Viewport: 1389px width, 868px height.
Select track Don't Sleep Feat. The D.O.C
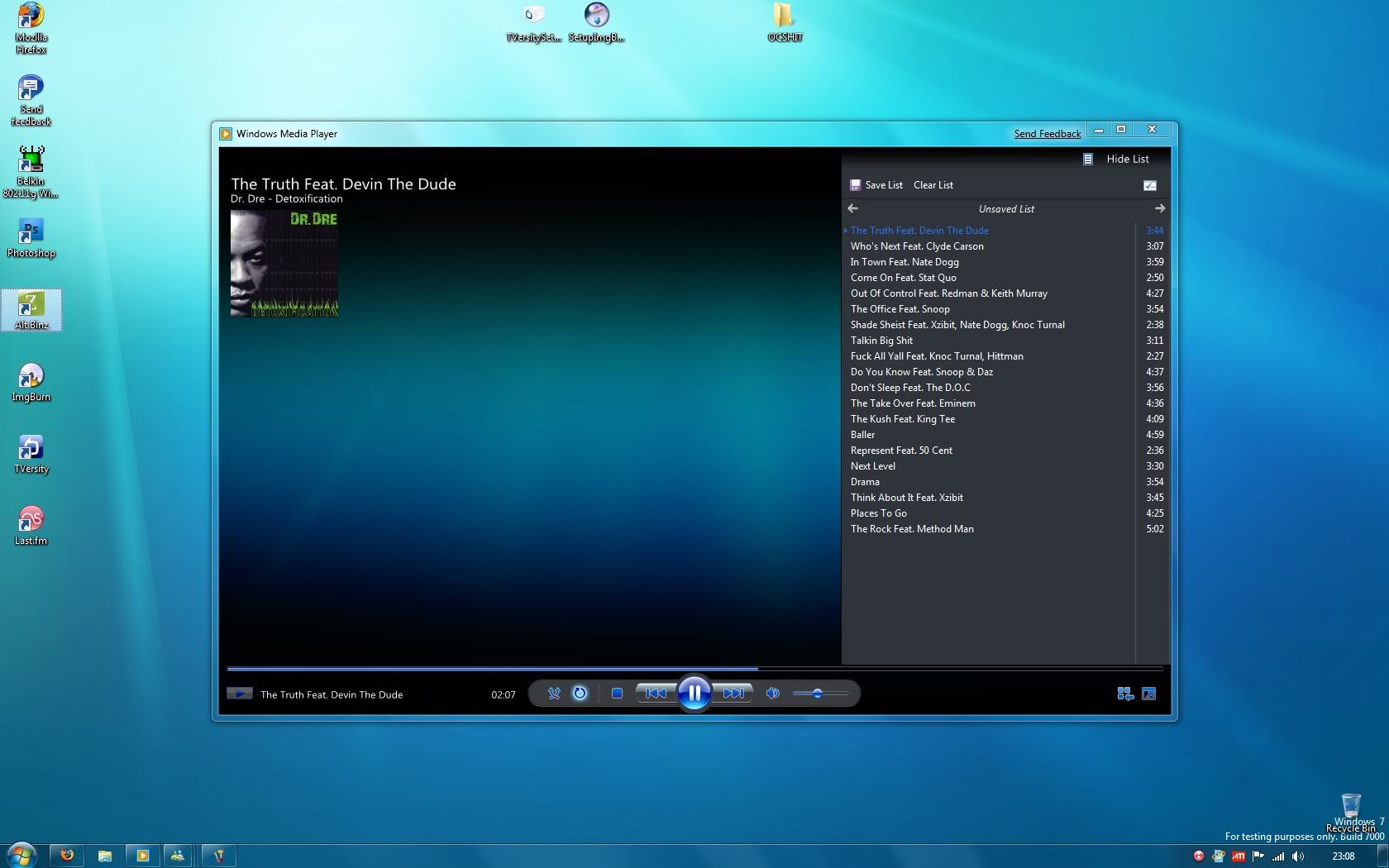tap(1005, 388)
